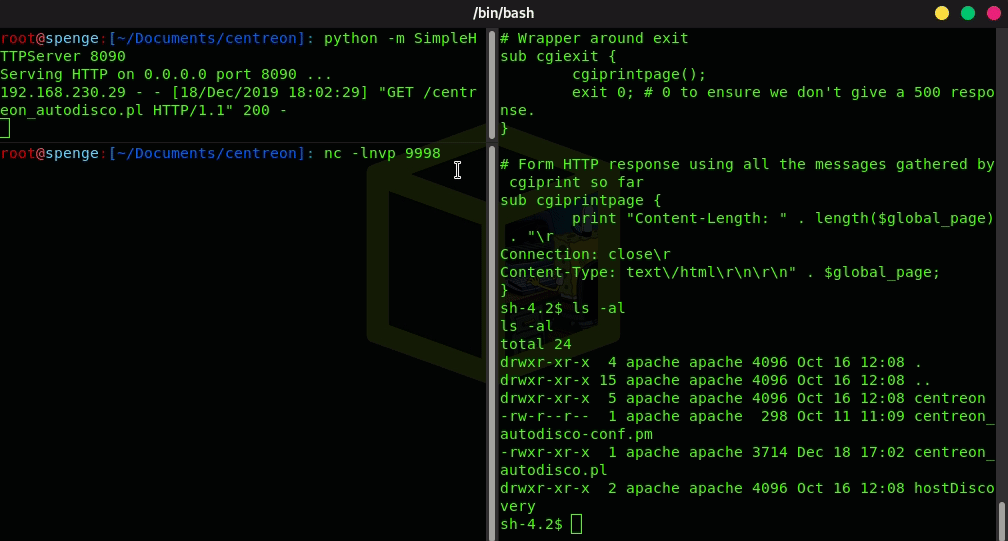The width and height of the screenshot is (1008, 541).
Task: Click the Oct 11 11:09 timestamp
Action: pos(850,416)
